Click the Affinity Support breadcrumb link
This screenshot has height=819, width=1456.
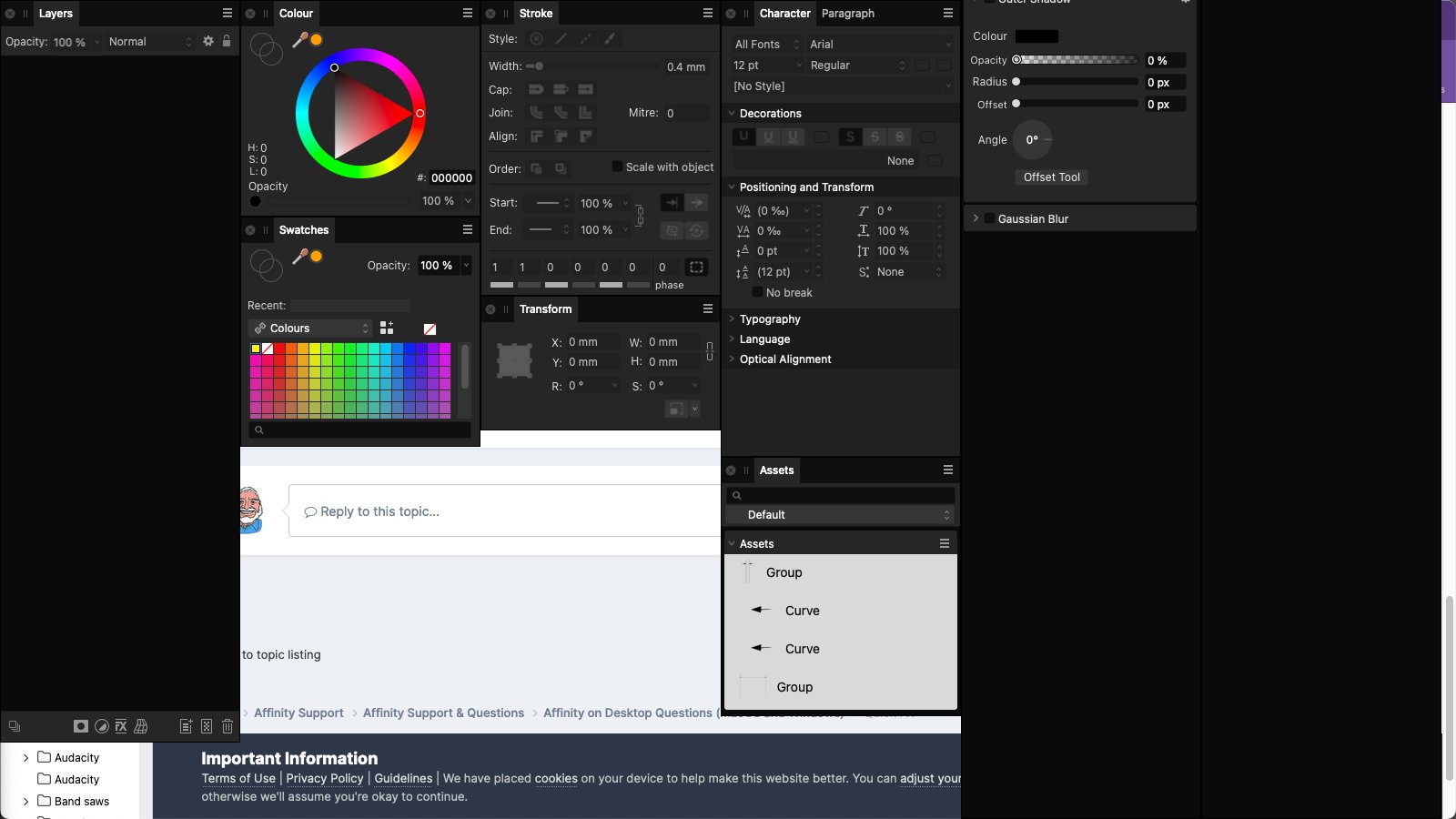tap(298, 713)
